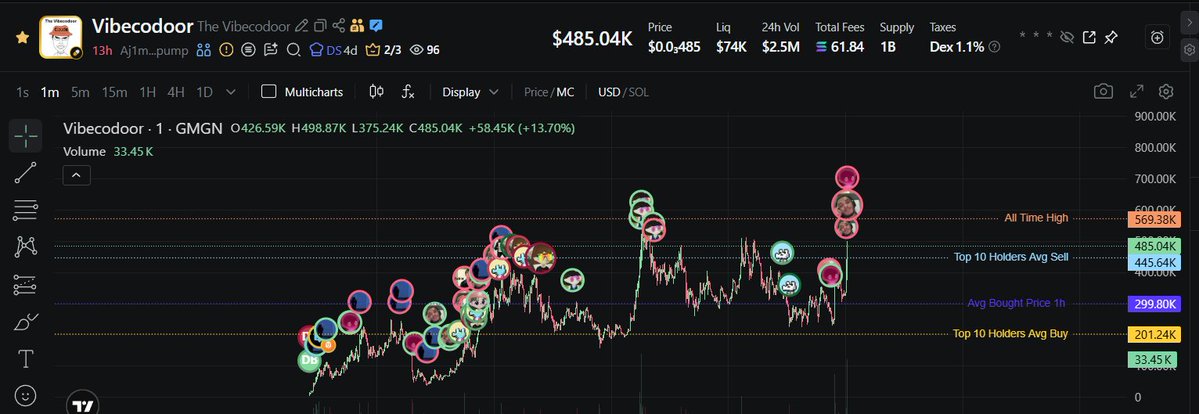Viewport: 1199px width, 414px height.
Task: Click the DS 4d chef hat badge
Action: pyautogui.click(x=333, y=50)
